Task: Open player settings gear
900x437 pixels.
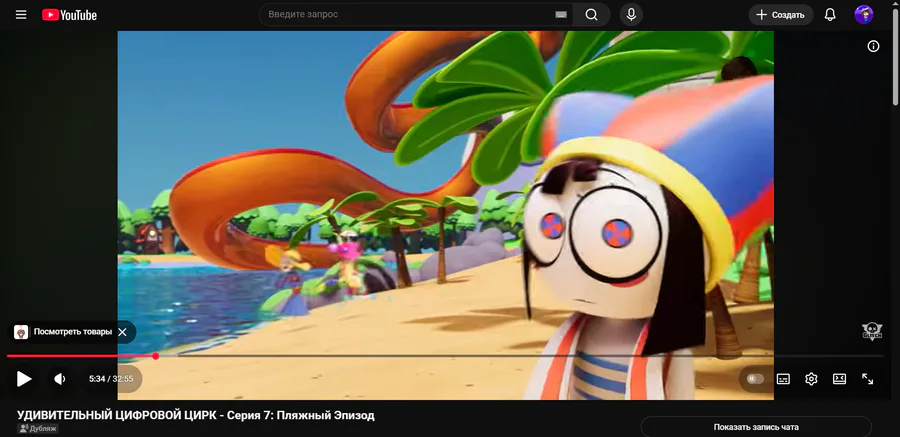Action: coord(811,379)
